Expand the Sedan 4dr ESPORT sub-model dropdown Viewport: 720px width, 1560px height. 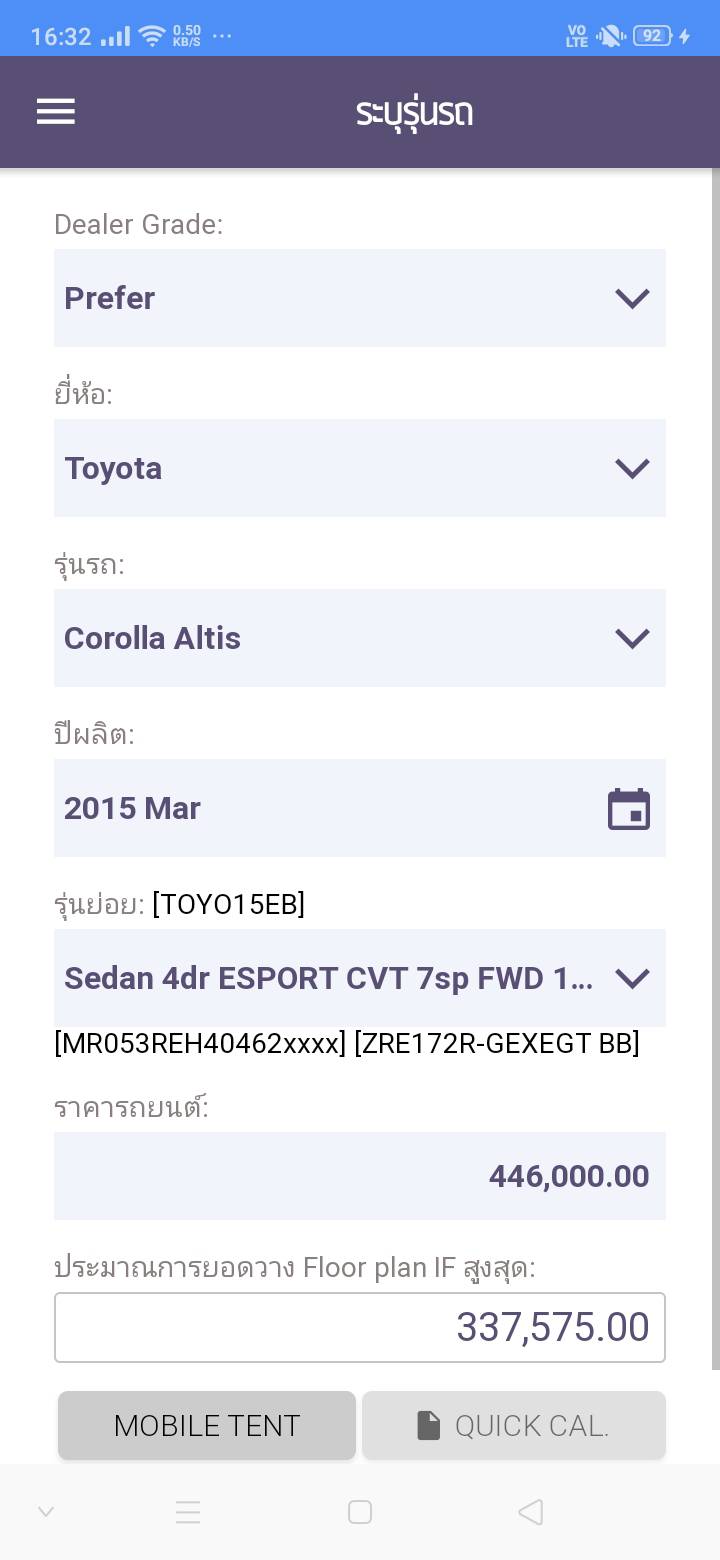(x=360, y=978)
